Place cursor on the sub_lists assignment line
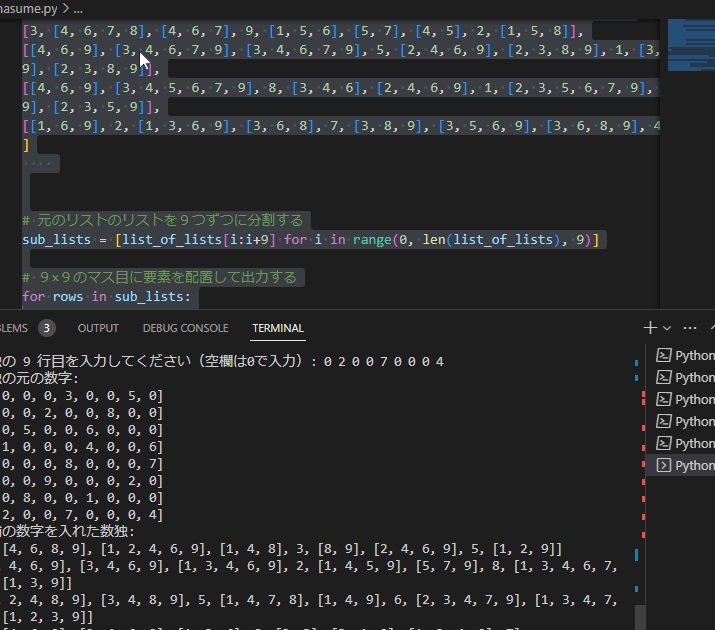The width and height of the screenshot is (715, 630). (300, 240)
